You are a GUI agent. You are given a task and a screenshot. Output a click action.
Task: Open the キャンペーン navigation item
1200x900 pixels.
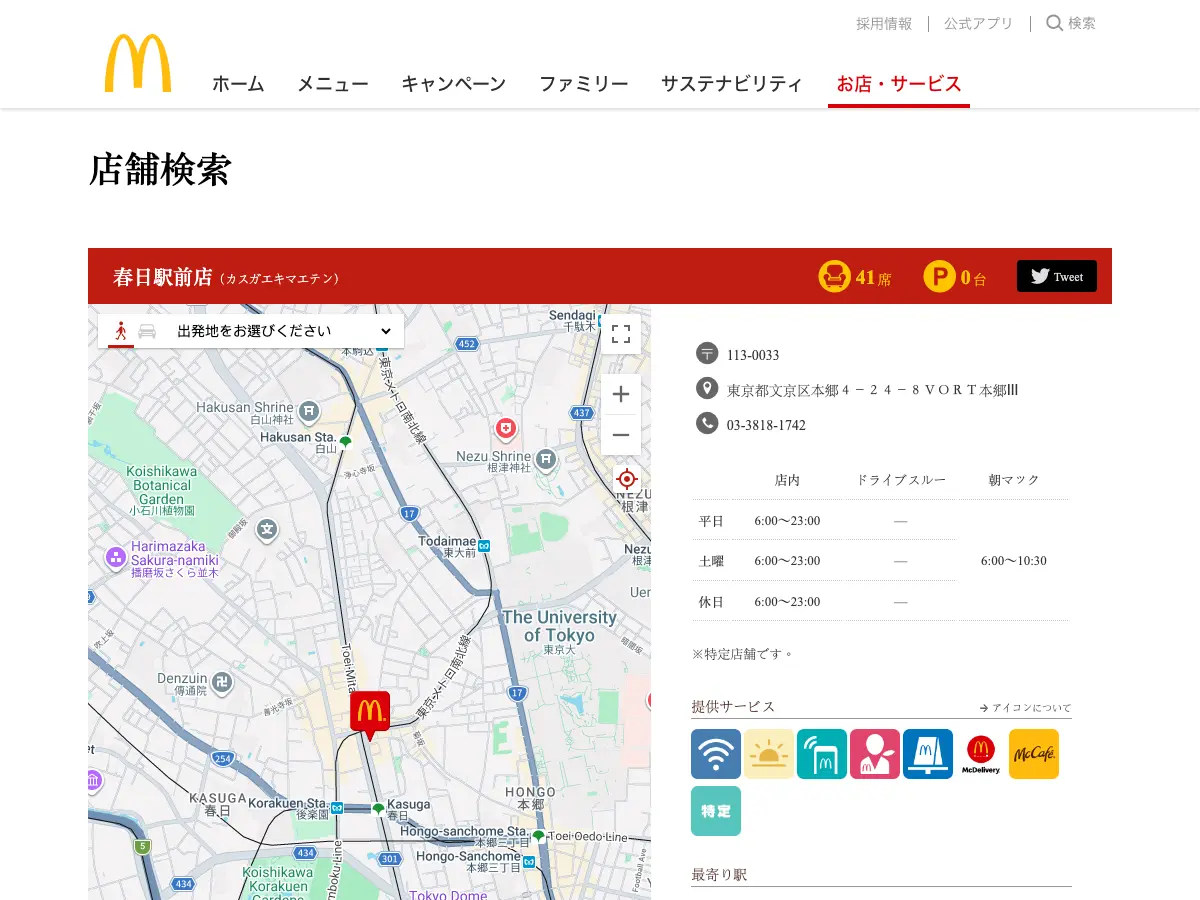click(x=454, y=84)
